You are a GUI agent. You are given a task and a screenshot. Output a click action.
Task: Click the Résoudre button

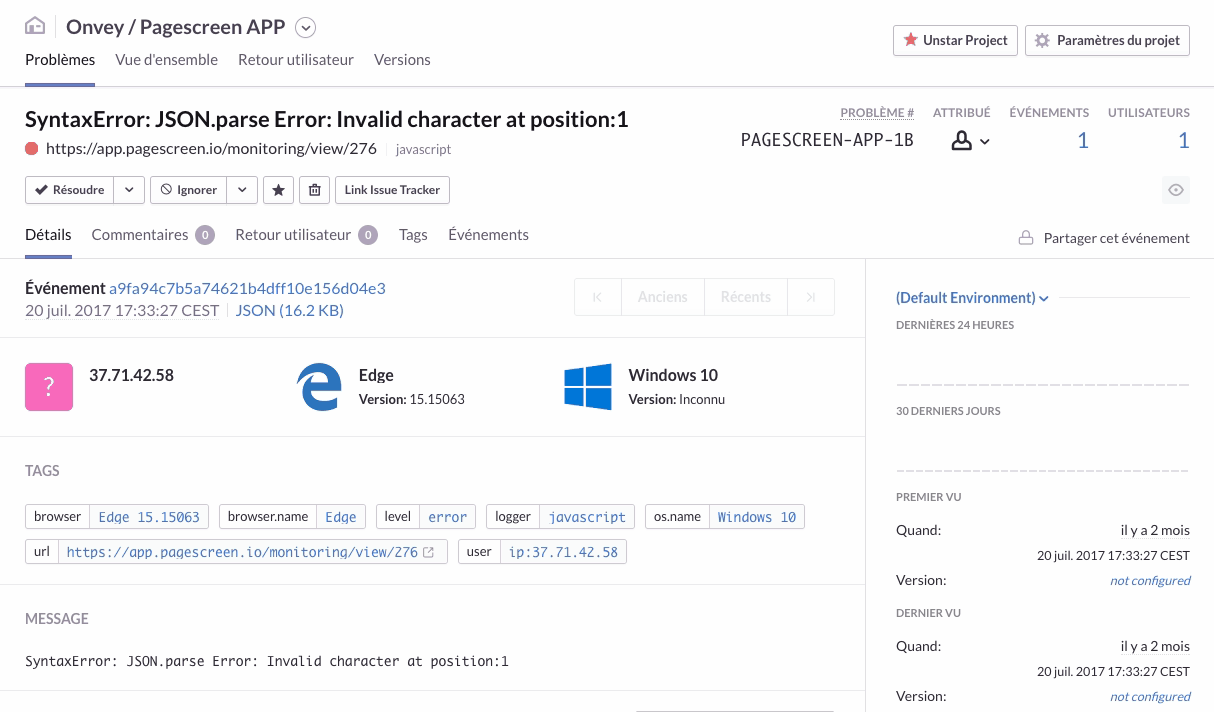(69, 190)
